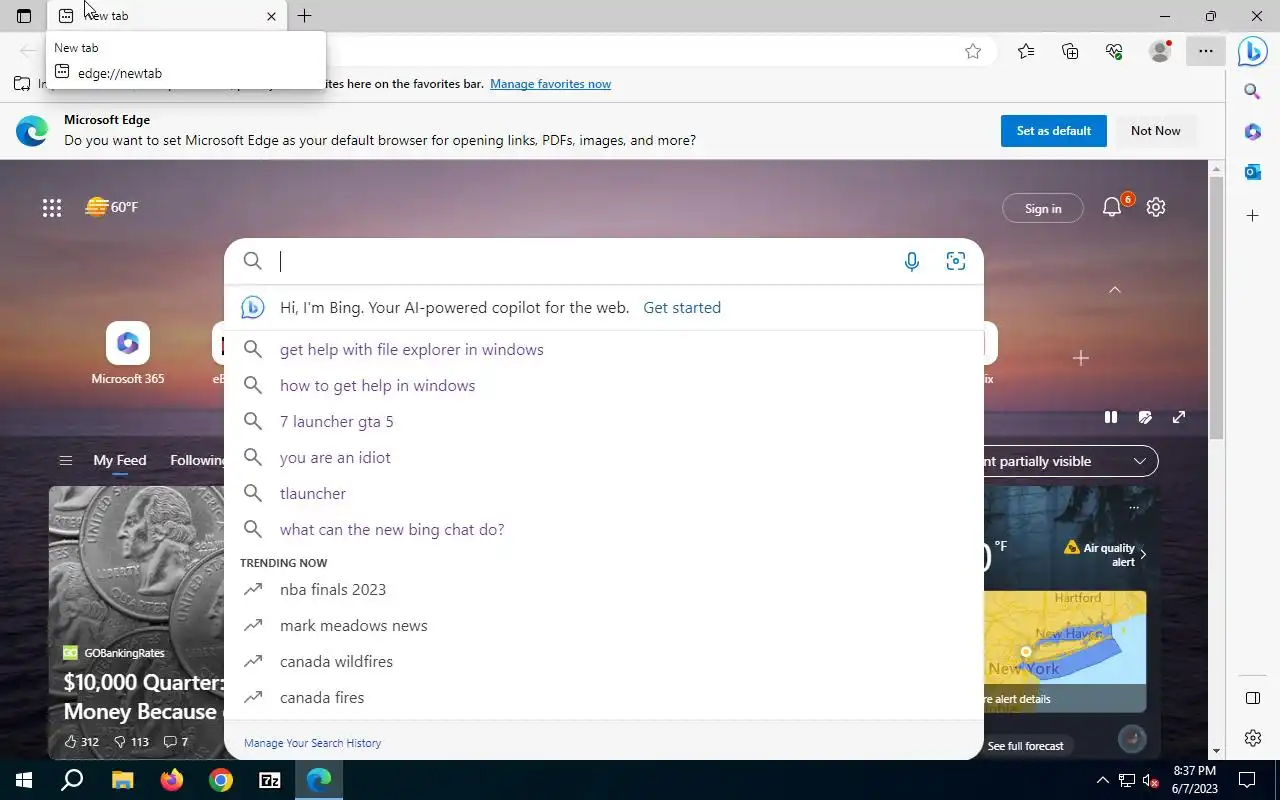Open the sidebar Search icon
The width and height of the screenshot is (1280, 800).
[1252, 92]
